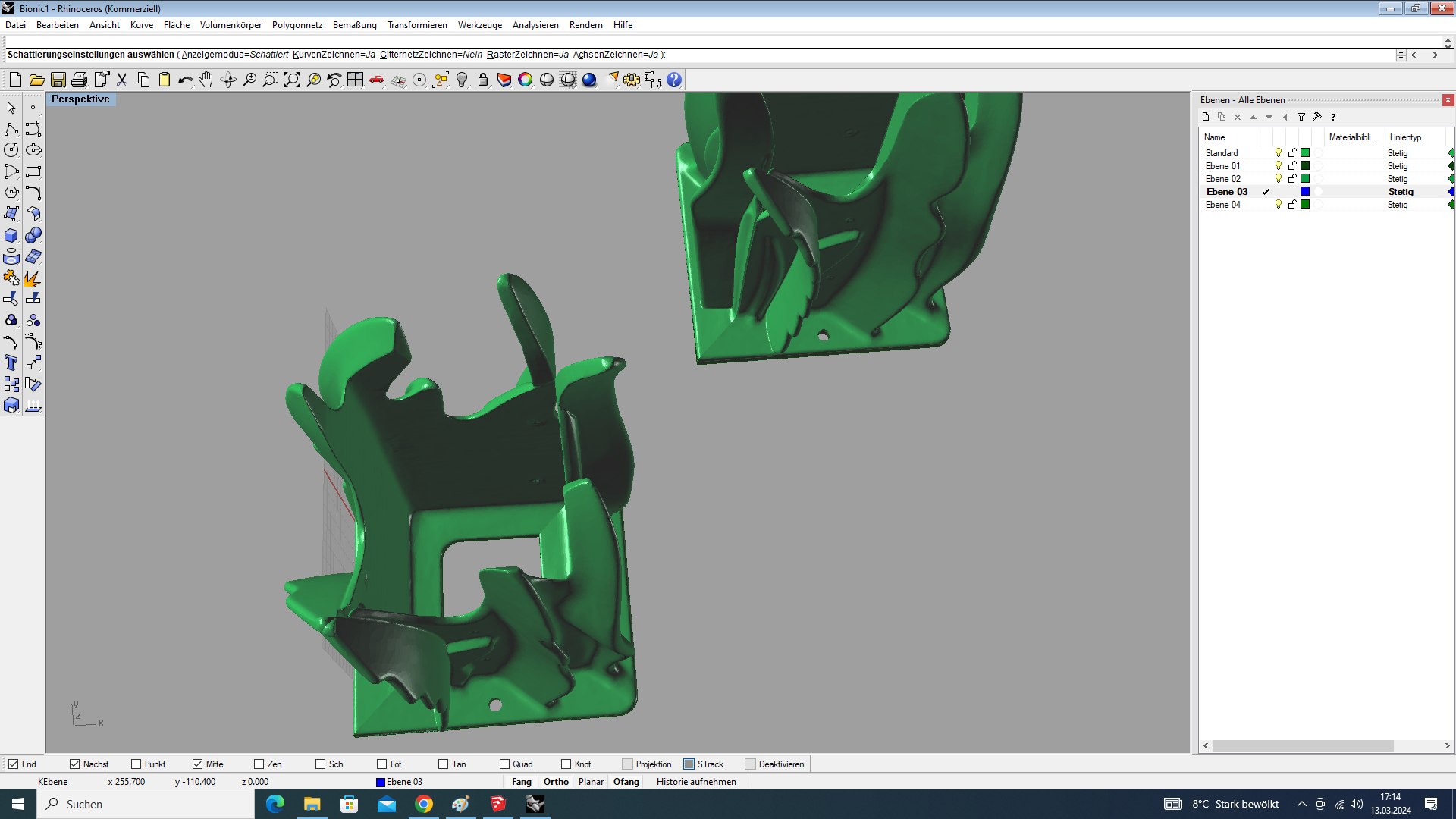Save the model with the floppy icon
1456x819 pixels.
[58, 80]
